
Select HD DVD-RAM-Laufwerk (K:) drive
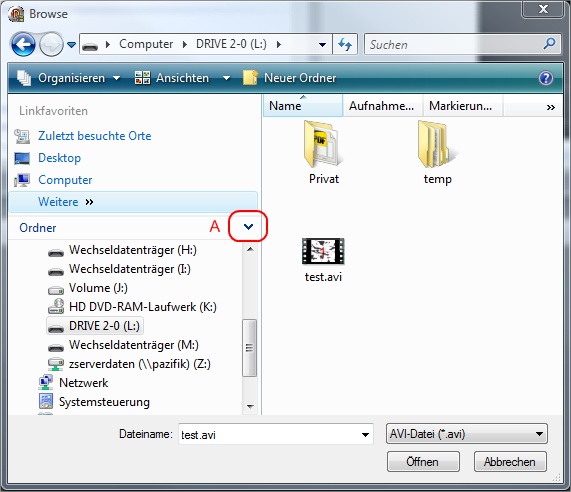tap(142, 307)
